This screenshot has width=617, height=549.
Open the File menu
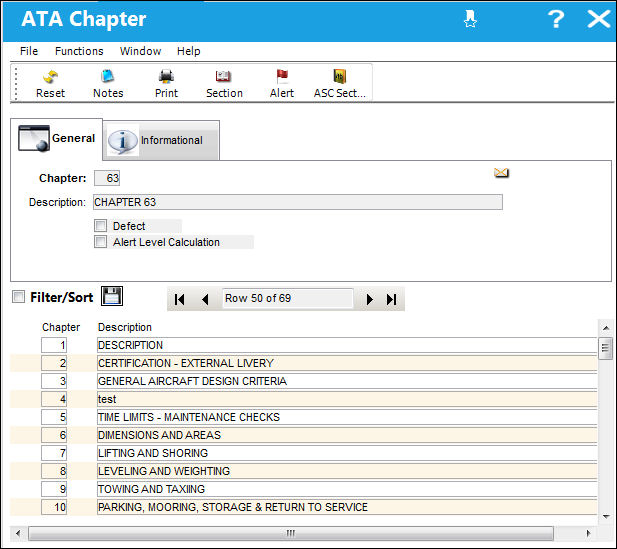coord(29,51)
